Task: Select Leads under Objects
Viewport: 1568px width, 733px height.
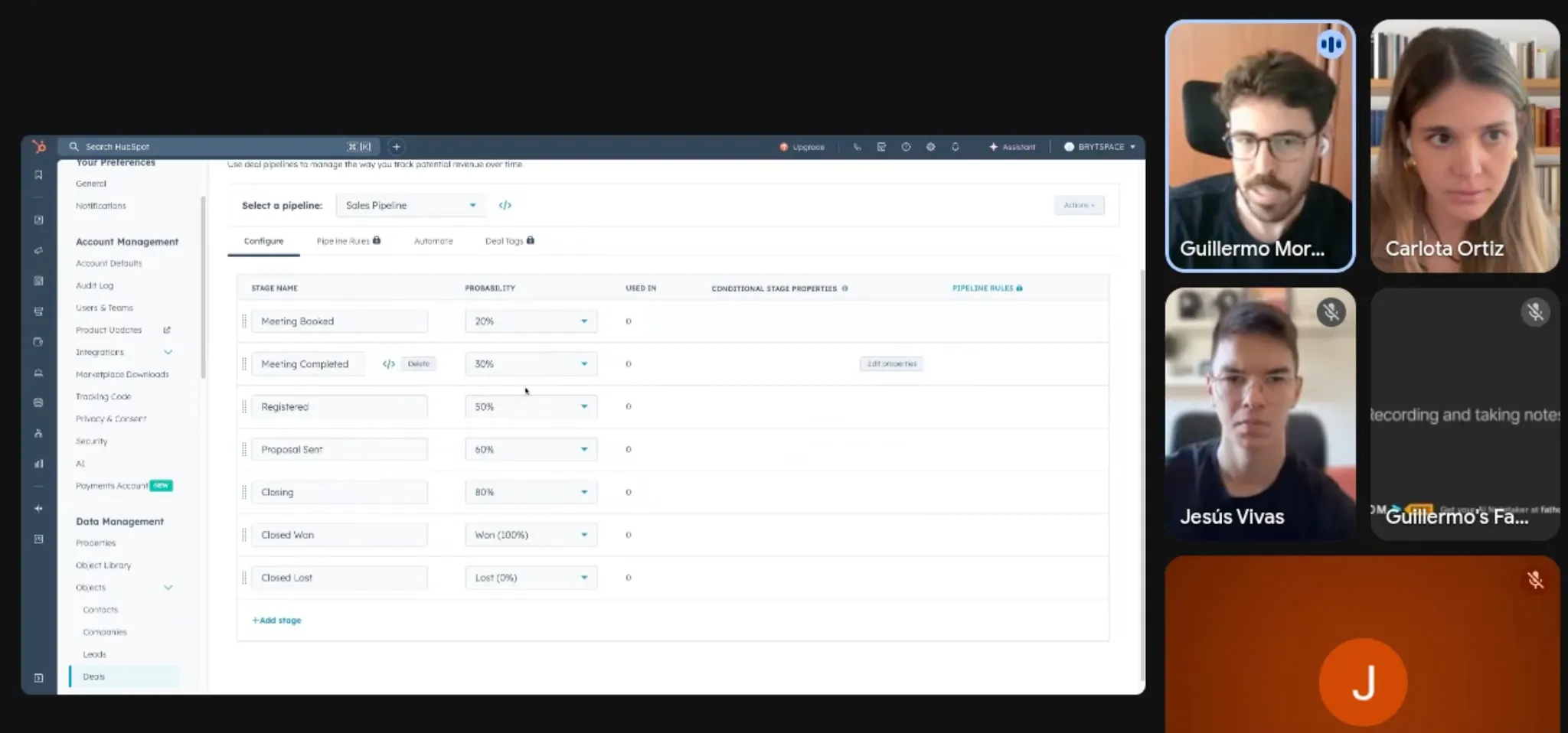Action: pos(94,654)
